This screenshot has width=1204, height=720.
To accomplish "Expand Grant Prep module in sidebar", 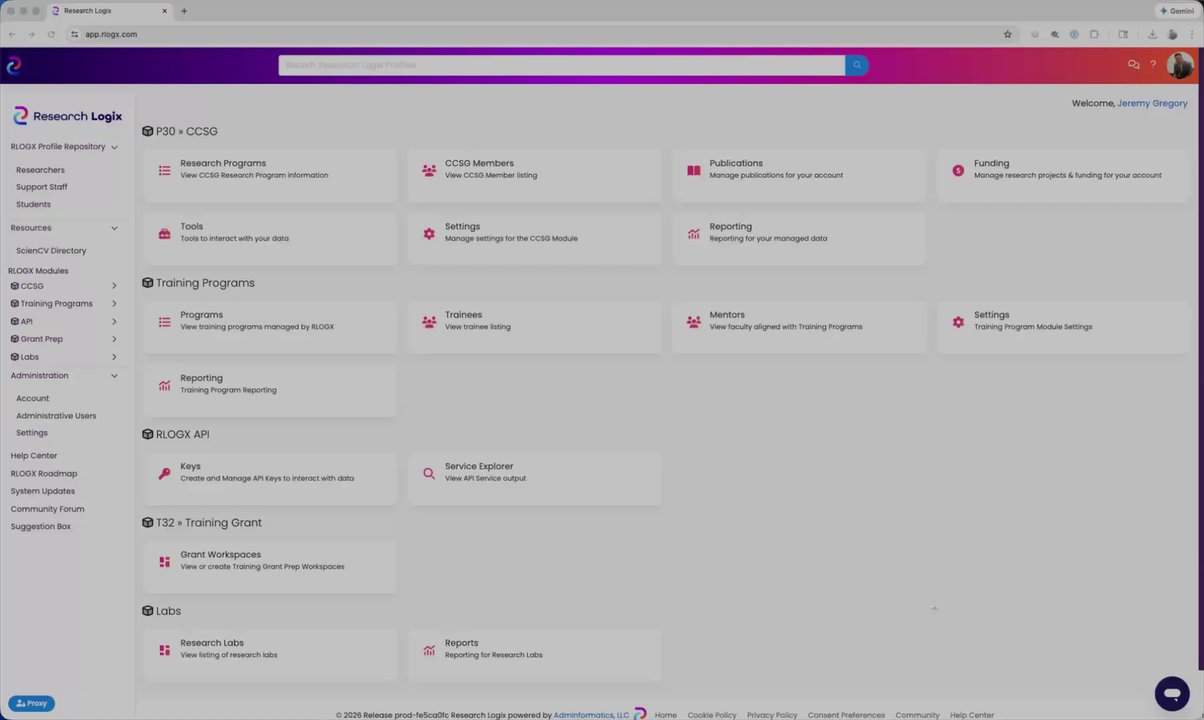I will [114, 339].
